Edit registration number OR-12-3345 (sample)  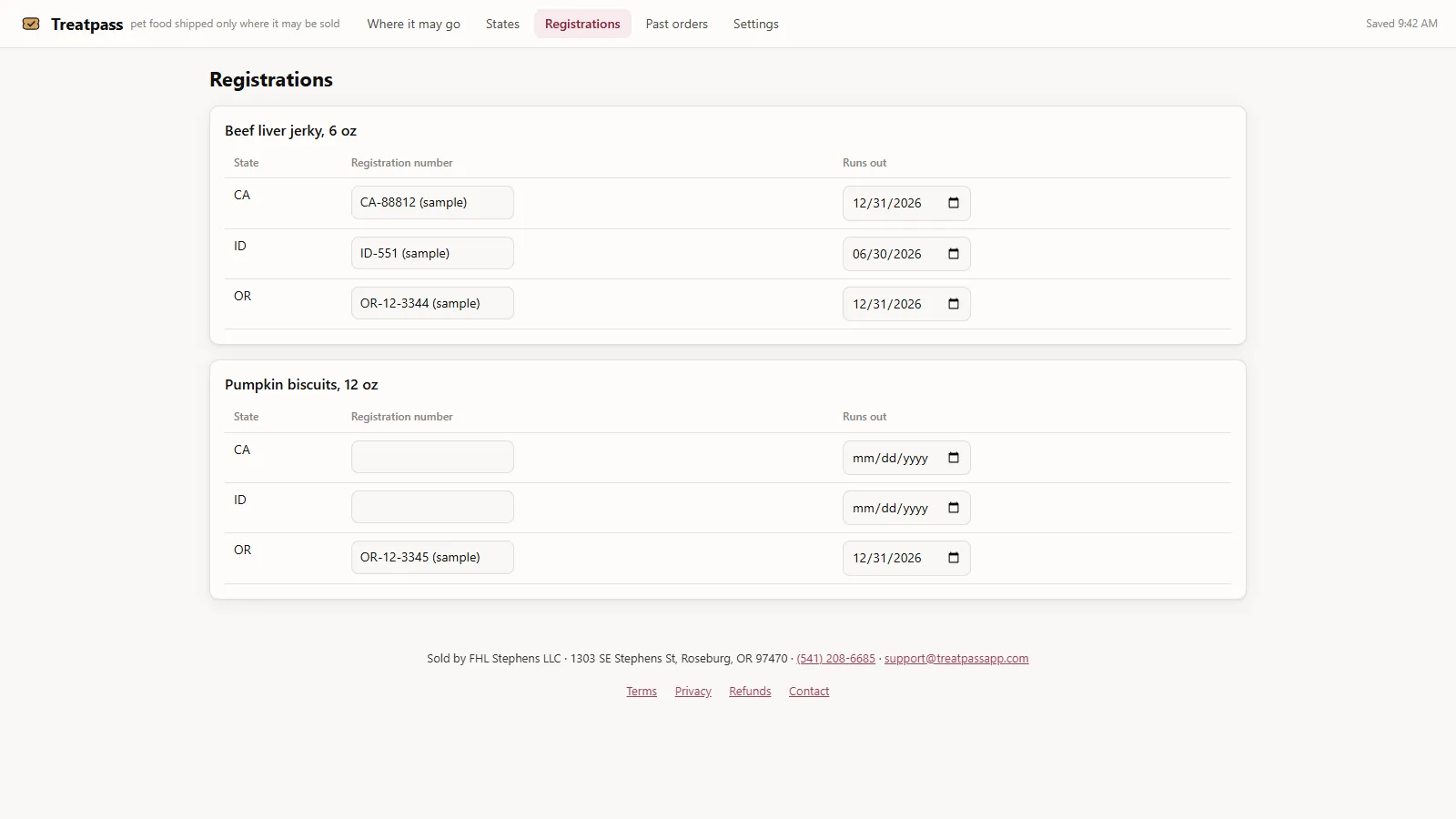coord(432,557)
